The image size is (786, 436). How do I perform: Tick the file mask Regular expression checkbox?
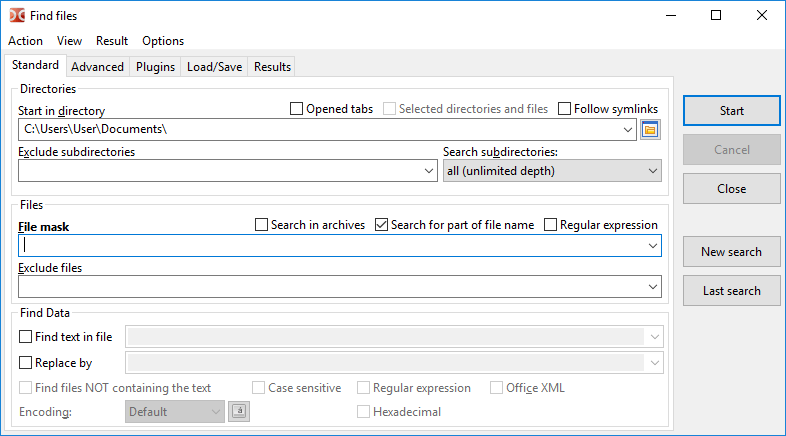click(x=551, y=225)
